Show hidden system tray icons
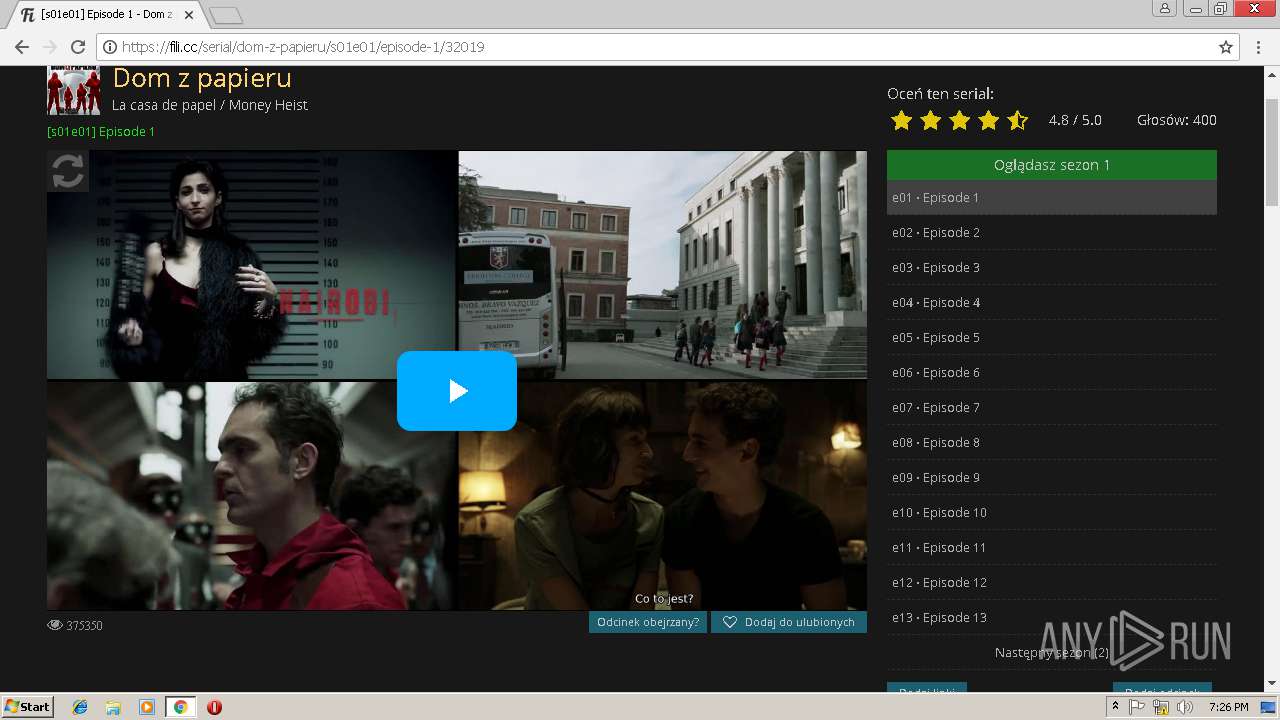 [1115, 707]
